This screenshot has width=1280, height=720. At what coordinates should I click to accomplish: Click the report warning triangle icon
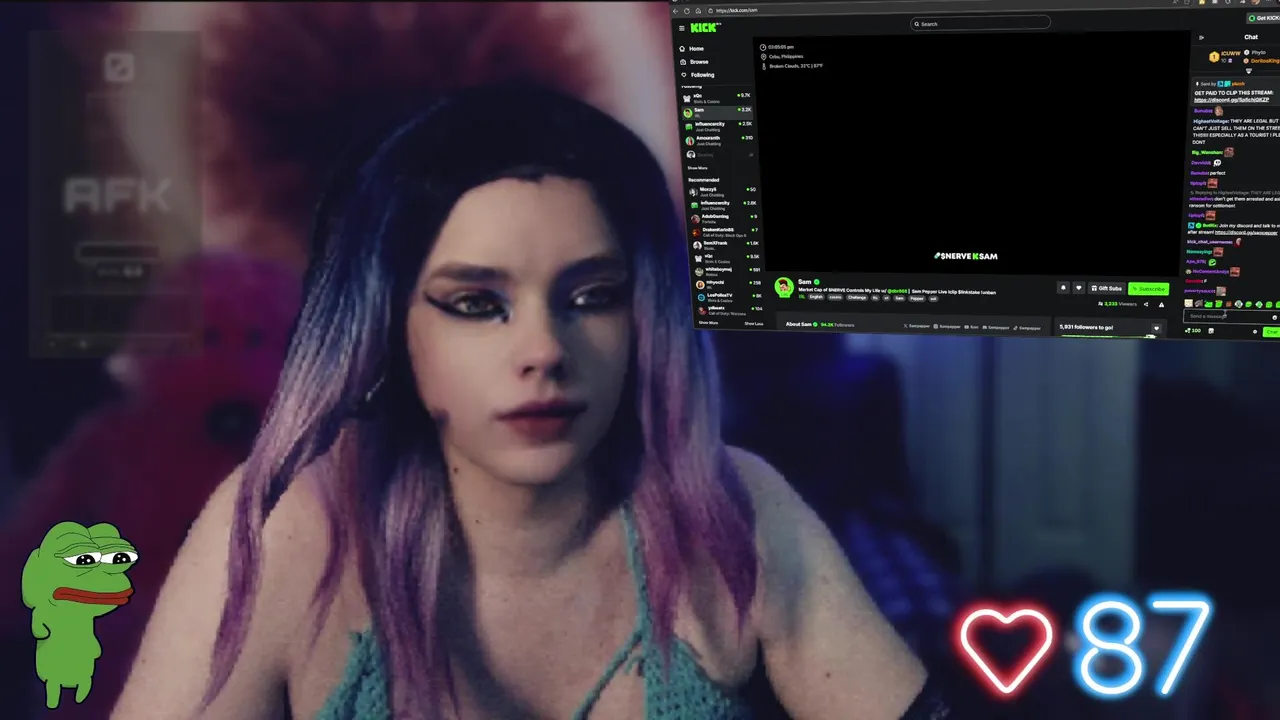point(1161,305)
